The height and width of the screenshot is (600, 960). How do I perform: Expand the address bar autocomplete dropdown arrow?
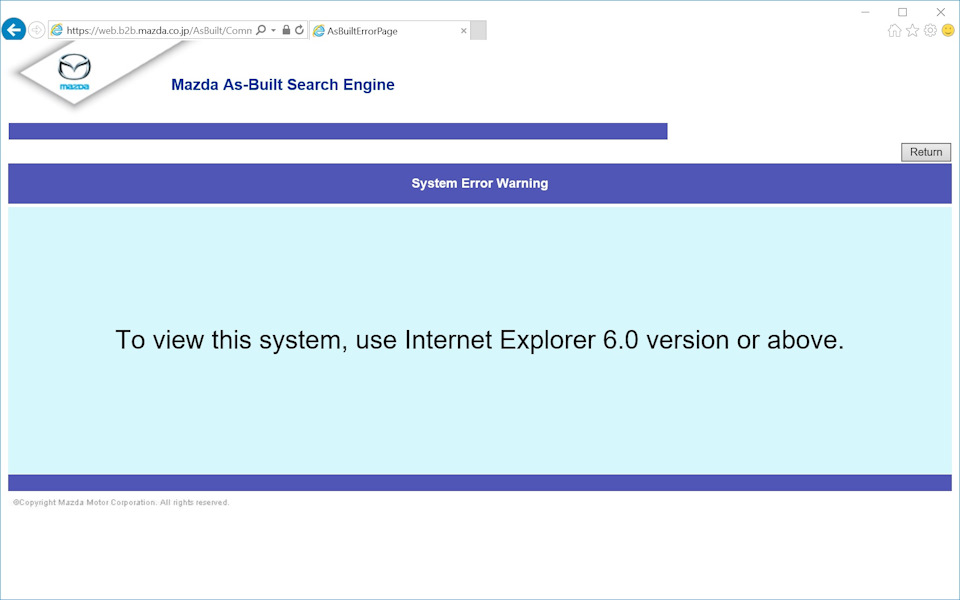(x=273, y=30)
